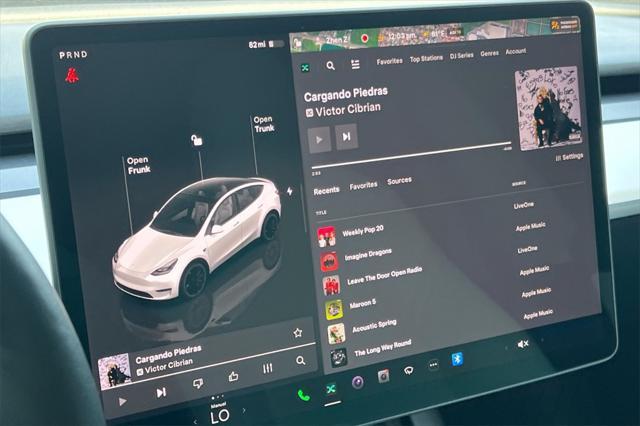Open the equalizer sliders icon
This screenshot has width=640, height=426.
coord(267,368)
